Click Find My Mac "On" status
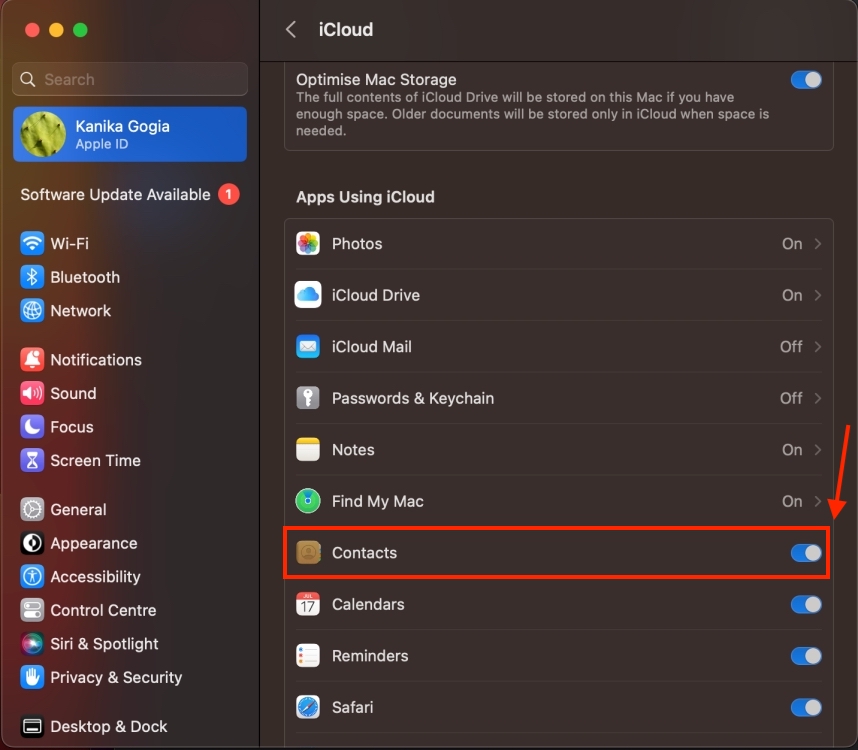The image size is (858, 750). pos(792,501)
